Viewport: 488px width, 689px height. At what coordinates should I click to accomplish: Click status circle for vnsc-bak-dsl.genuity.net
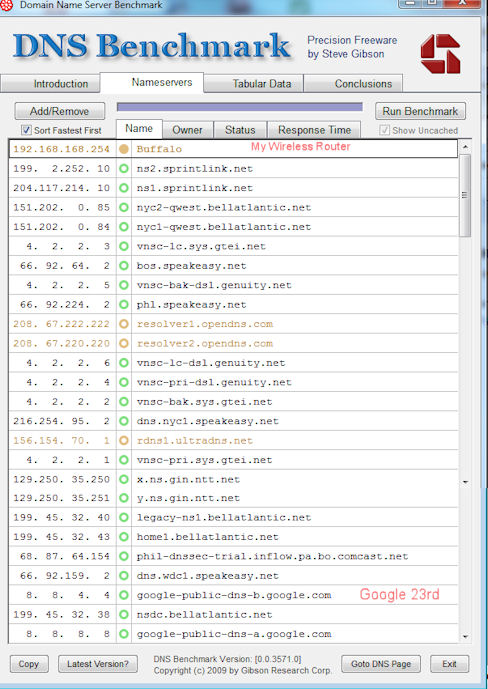[x=124, y=285]
